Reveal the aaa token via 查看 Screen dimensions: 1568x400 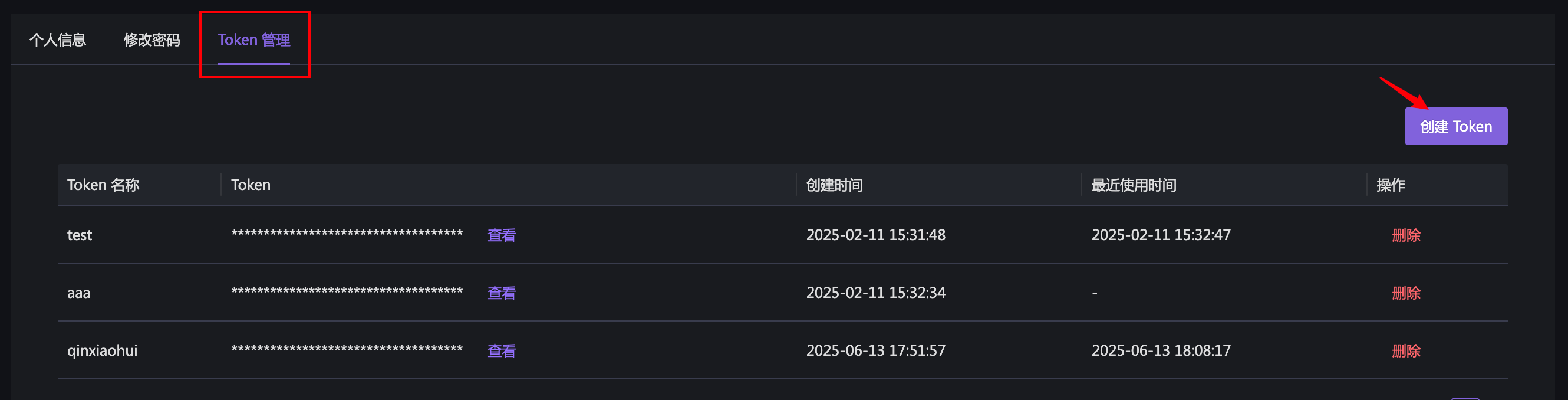pos(501,293)
